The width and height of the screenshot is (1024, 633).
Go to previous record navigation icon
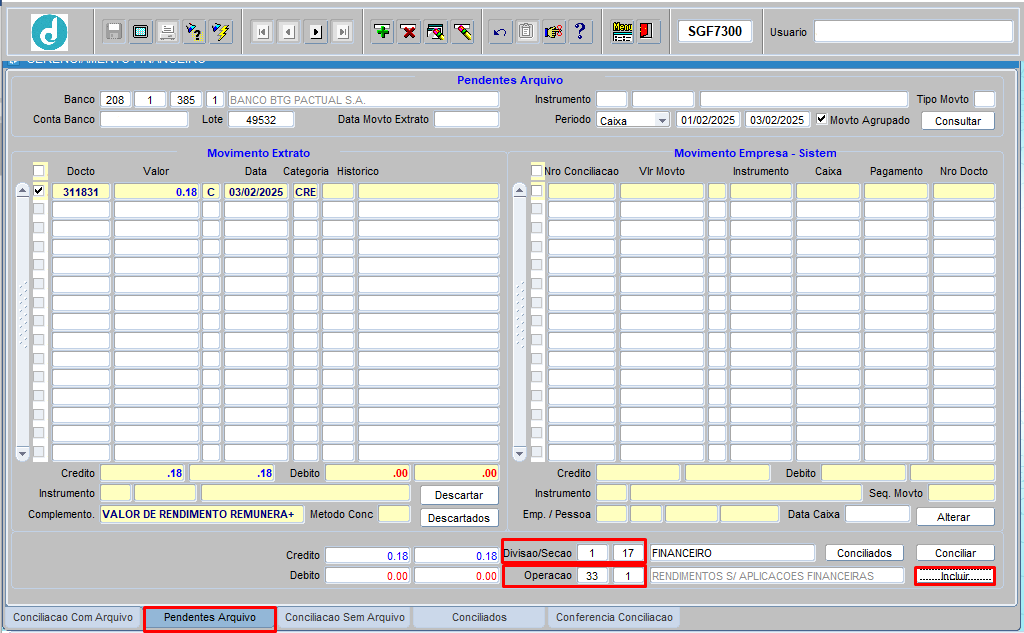[289, 31]
